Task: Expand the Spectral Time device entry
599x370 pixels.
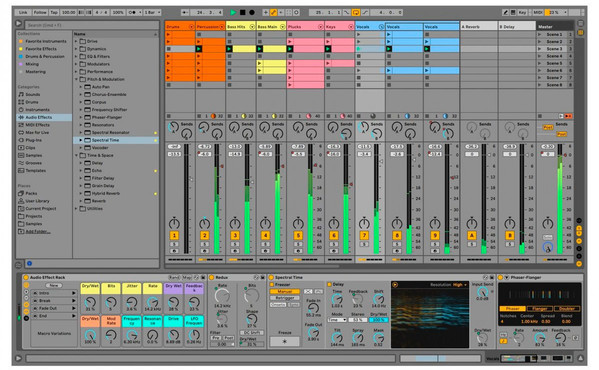Action: pos(81,140)
